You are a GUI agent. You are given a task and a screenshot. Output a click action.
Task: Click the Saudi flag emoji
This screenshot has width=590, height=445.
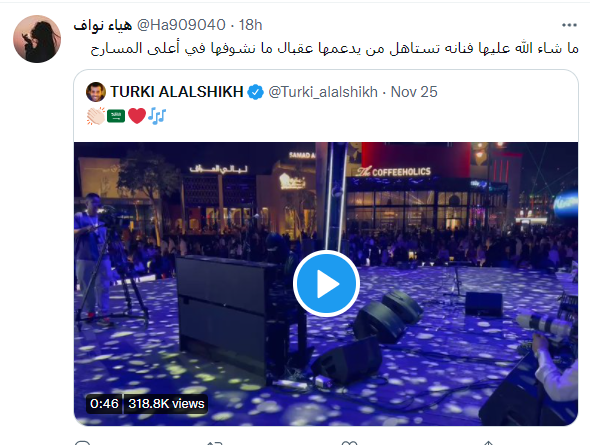[x=116, y=116]
